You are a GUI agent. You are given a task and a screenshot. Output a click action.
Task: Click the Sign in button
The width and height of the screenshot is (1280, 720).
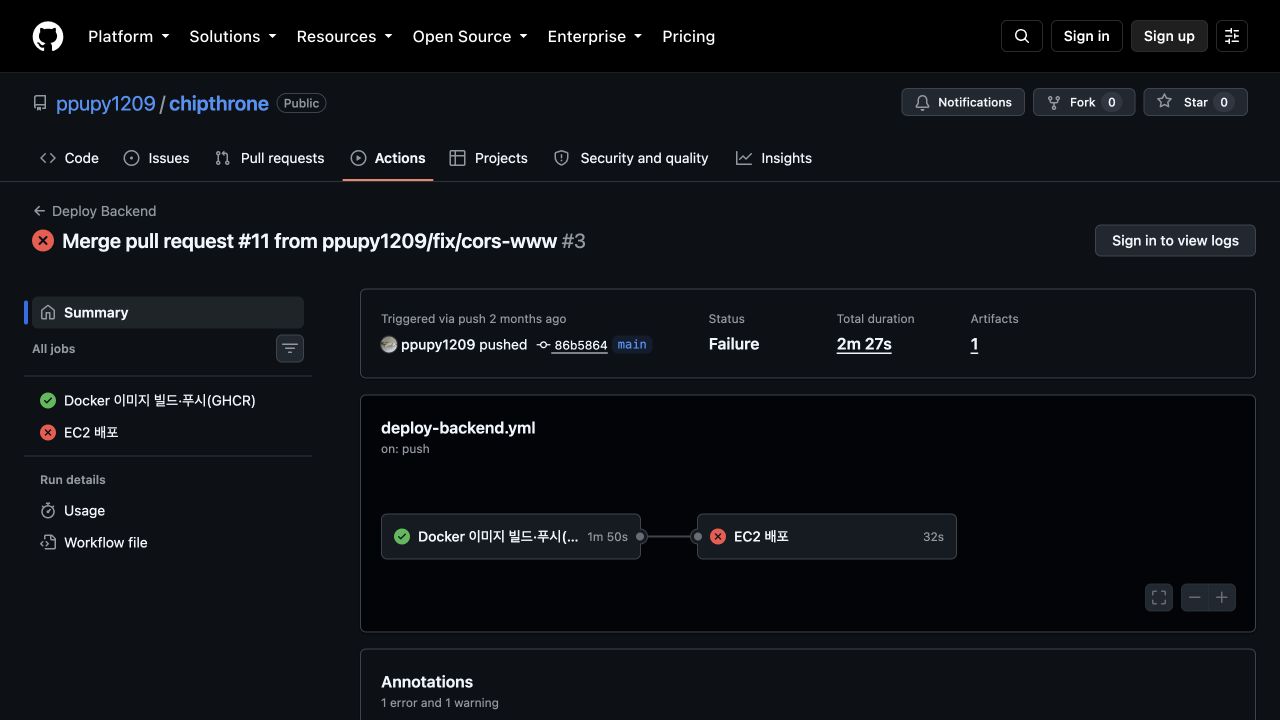[1087, 36]
